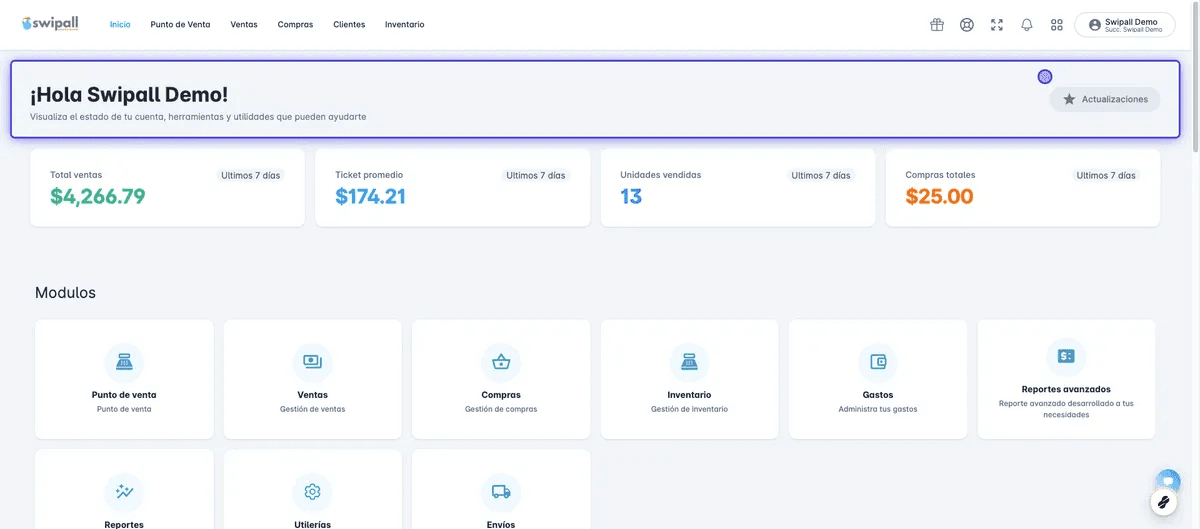Open Compras in top navigation
Screen dimensions: 1200x529
(295, 25)
